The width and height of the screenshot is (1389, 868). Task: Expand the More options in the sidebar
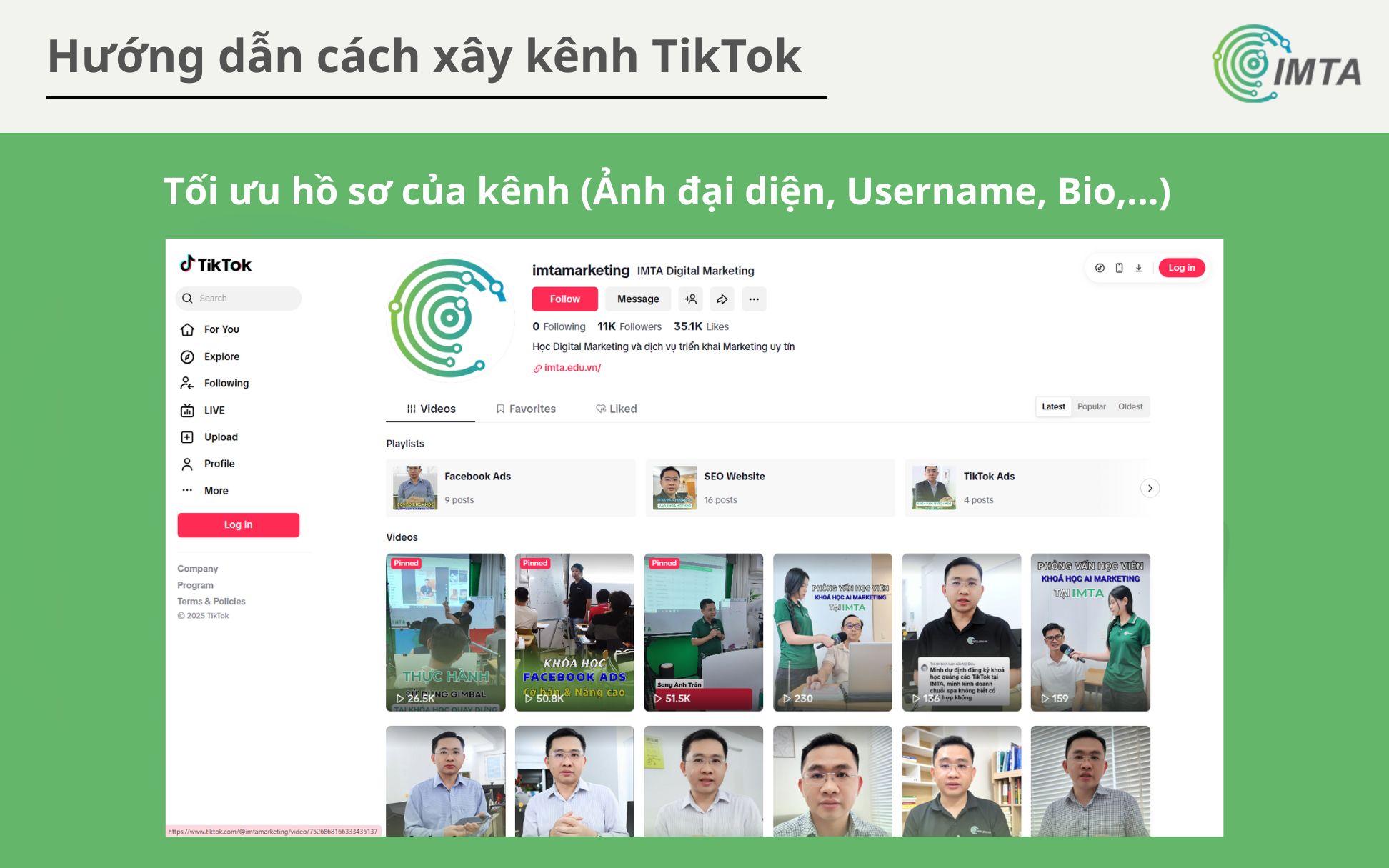click(x=187, y=490)
